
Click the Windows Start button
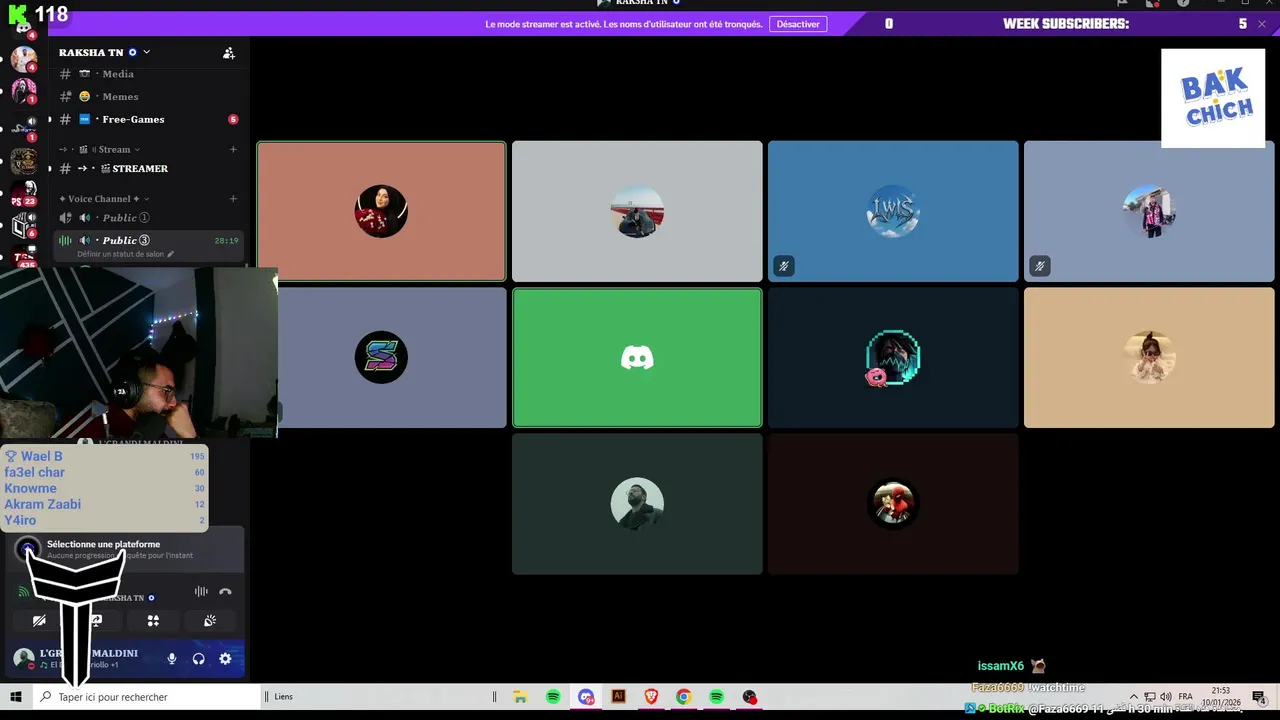tap(16, 697)
